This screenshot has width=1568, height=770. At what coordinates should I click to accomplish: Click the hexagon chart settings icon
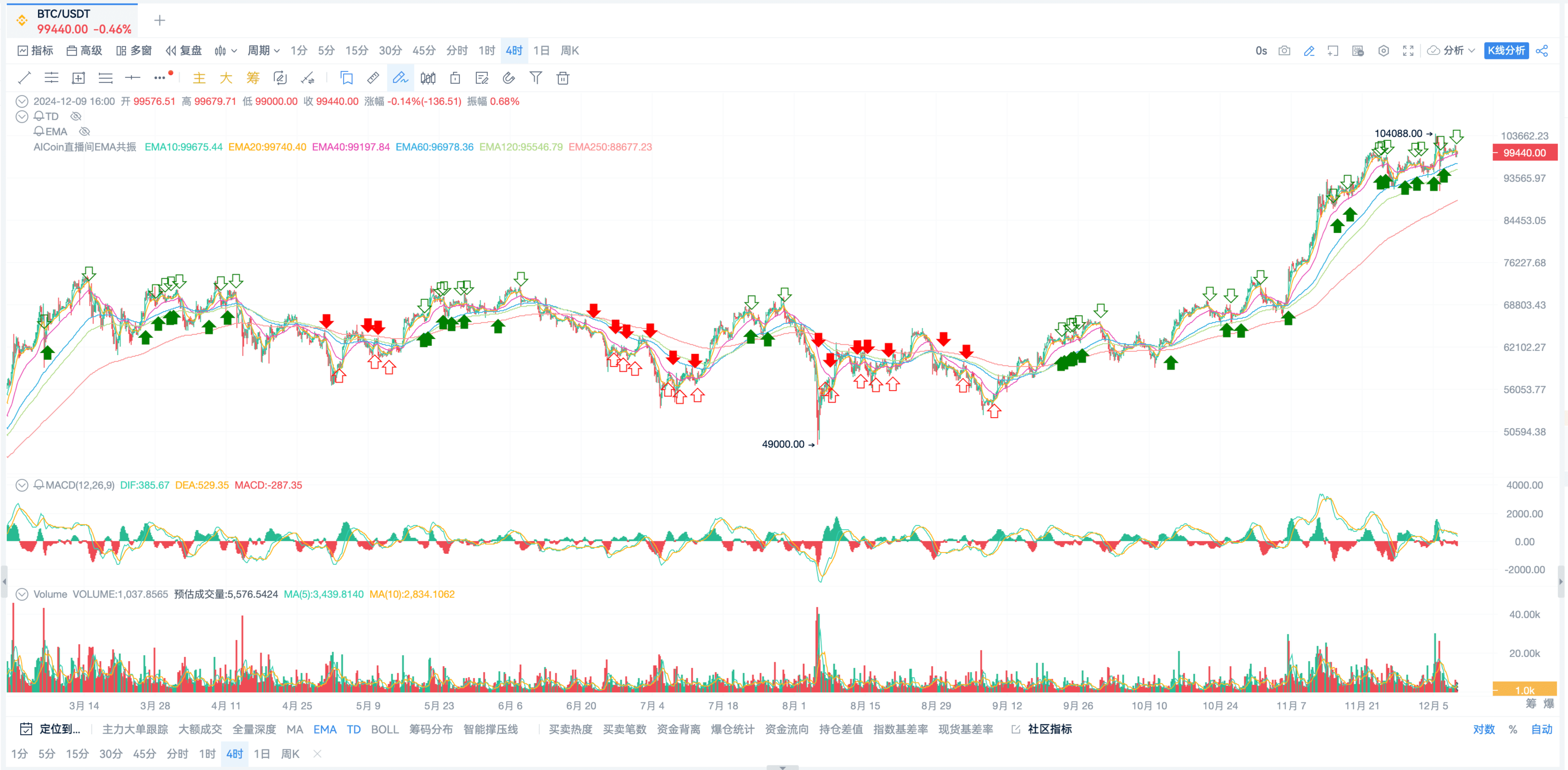(1383, 51)
